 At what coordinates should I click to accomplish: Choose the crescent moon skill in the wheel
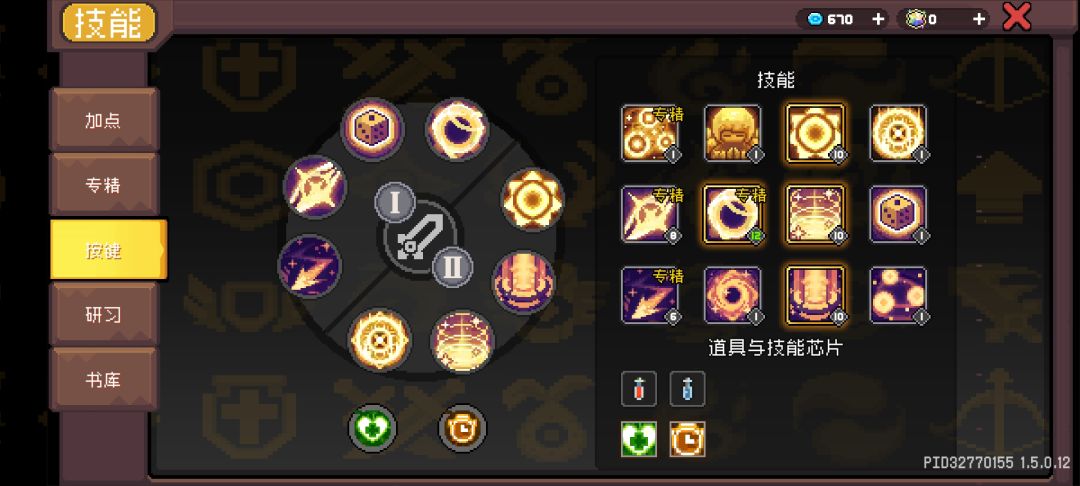(457, 129)
